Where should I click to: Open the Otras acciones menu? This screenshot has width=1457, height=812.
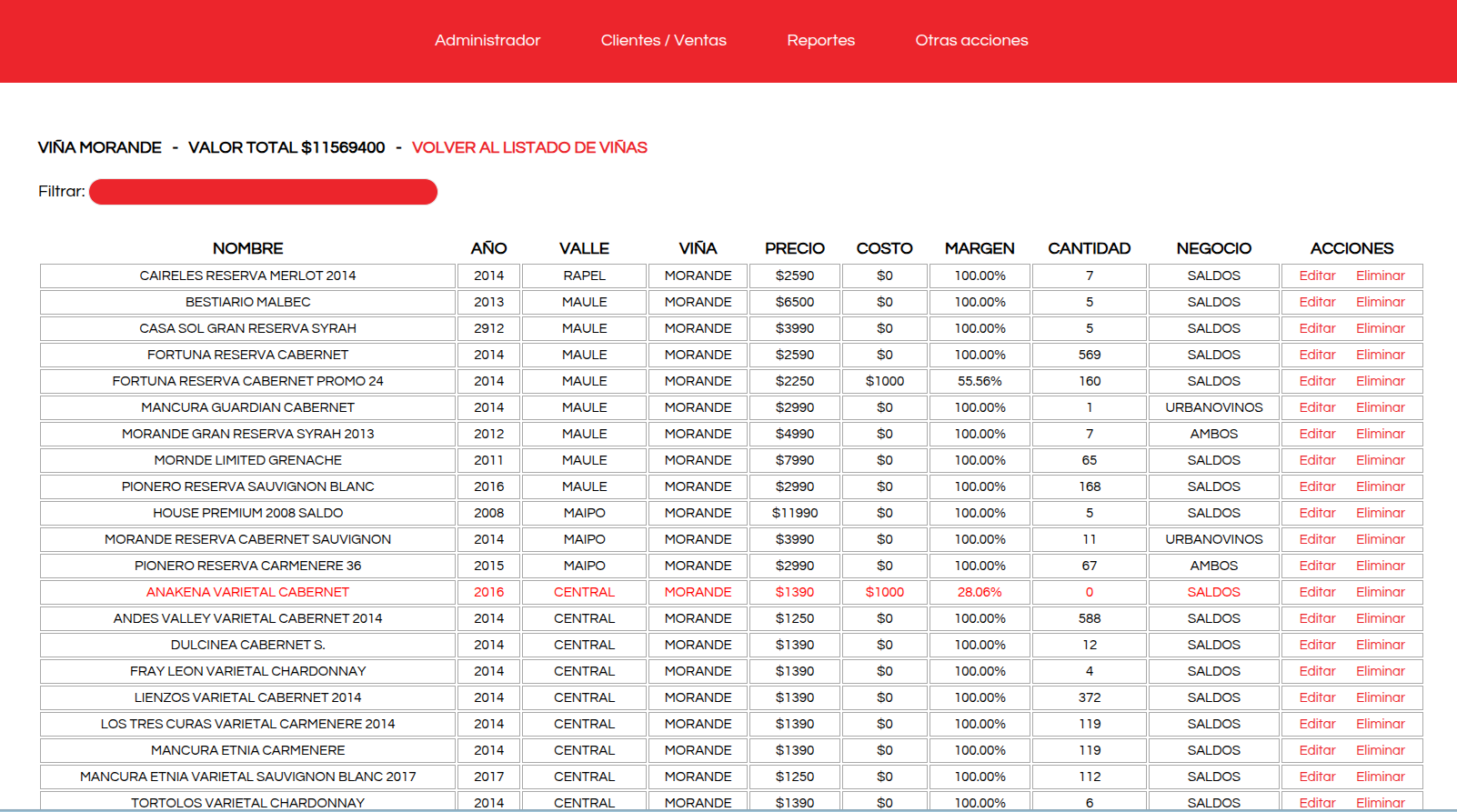pyautogui.click(x=971, y=40)
